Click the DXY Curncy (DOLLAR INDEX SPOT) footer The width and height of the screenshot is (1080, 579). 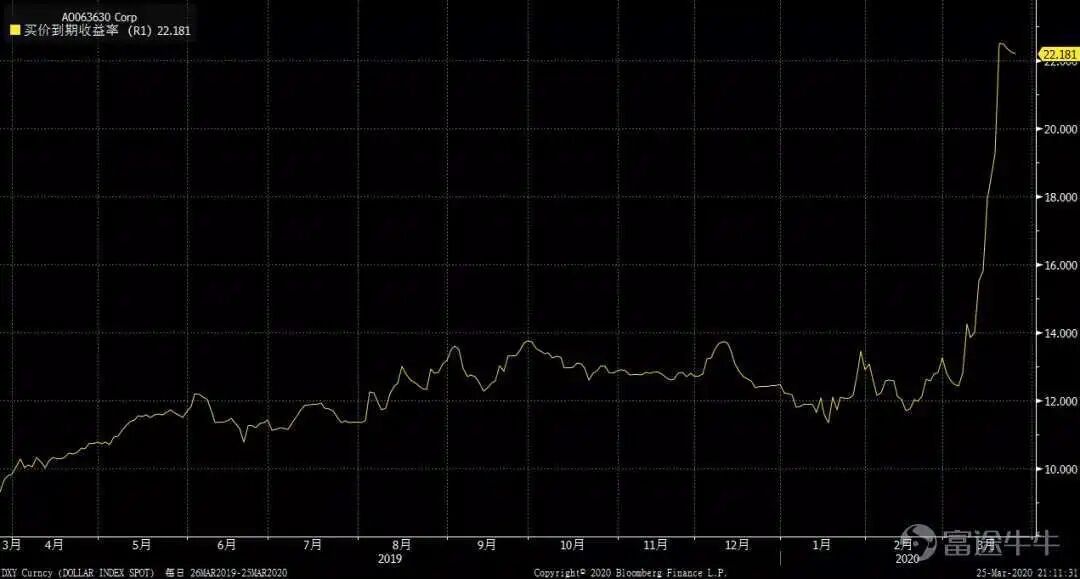[x=78, y=573]
